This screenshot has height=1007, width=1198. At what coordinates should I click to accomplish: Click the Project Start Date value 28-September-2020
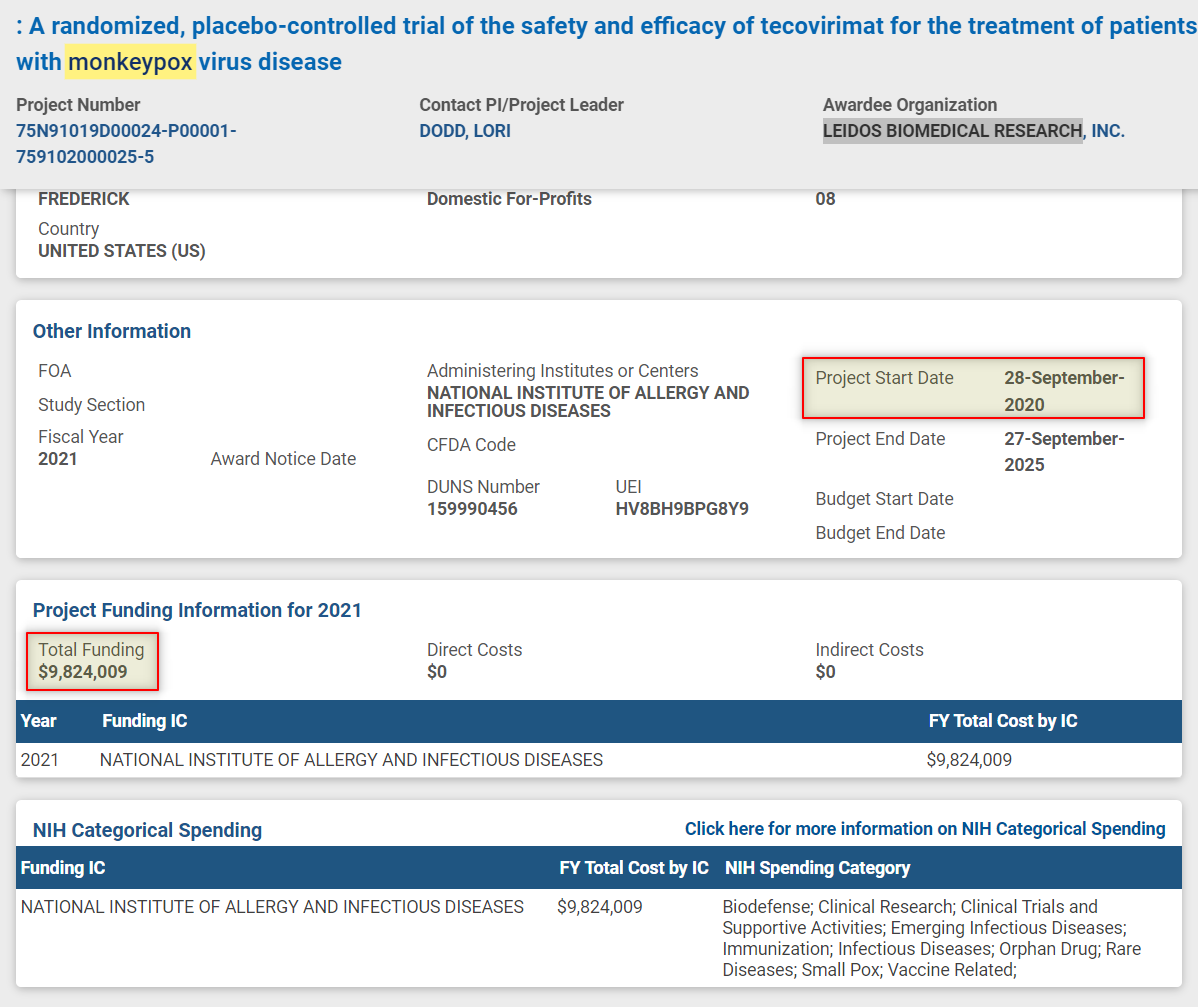tap(1063, 391)
